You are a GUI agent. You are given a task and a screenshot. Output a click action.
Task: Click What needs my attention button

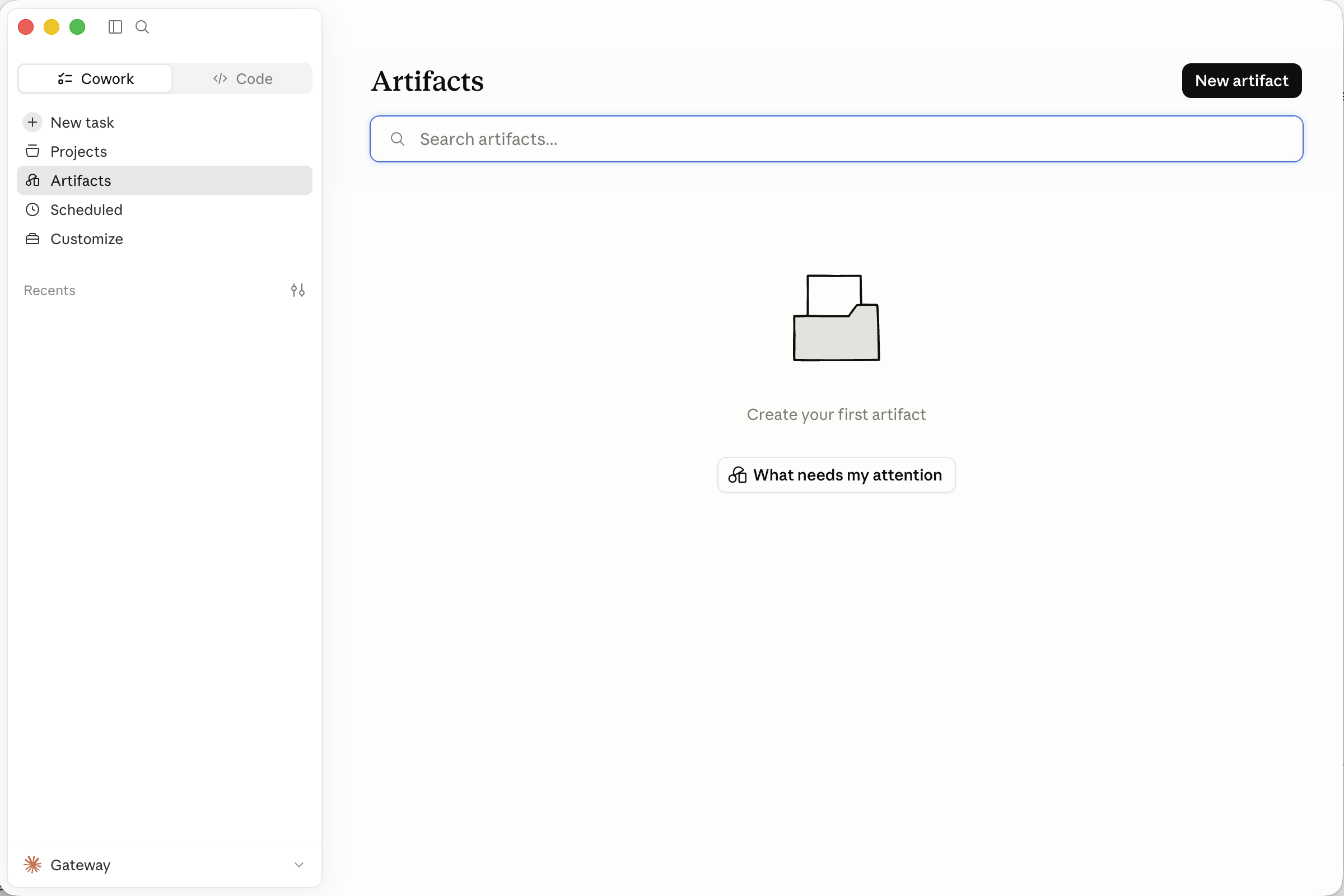tap(836, 475)
